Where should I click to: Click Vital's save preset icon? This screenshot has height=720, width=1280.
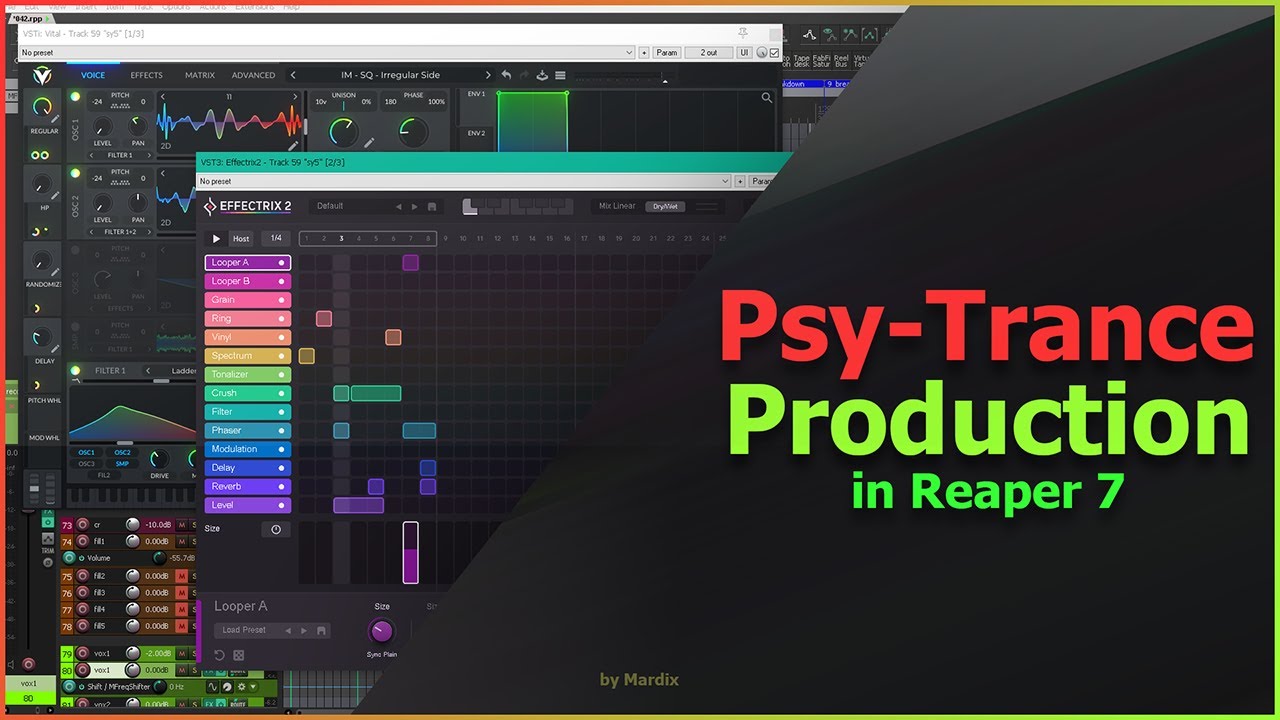[542, 75]
